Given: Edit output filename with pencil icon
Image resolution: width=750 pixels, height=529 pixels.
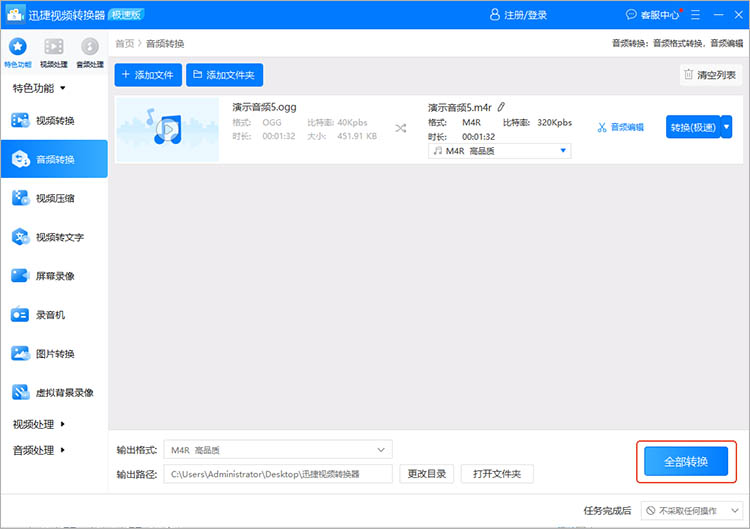Looking at the screenshot, I should click(x=501, y=107).
